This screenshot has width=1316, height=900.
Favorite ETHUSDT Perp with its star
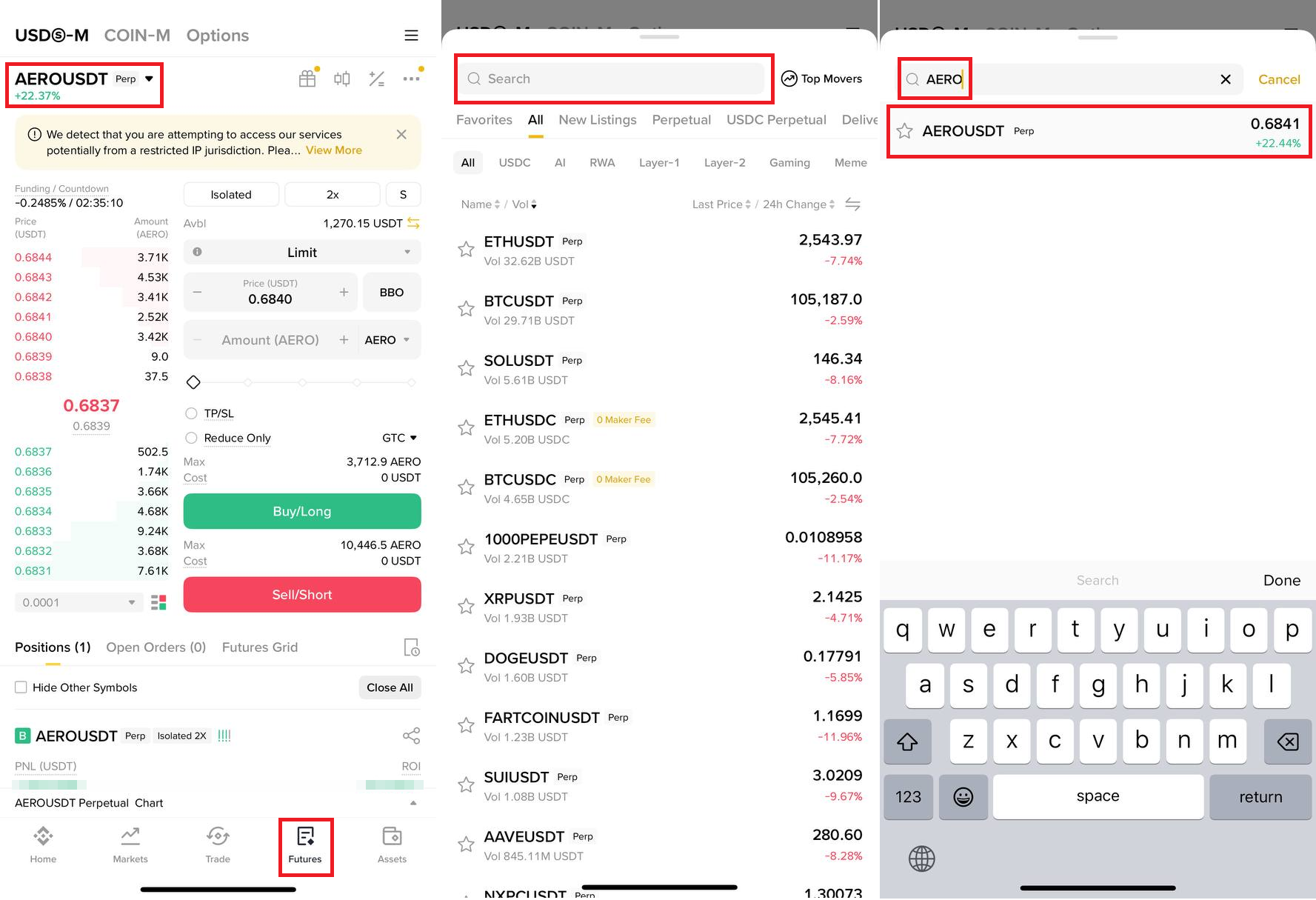466,250
